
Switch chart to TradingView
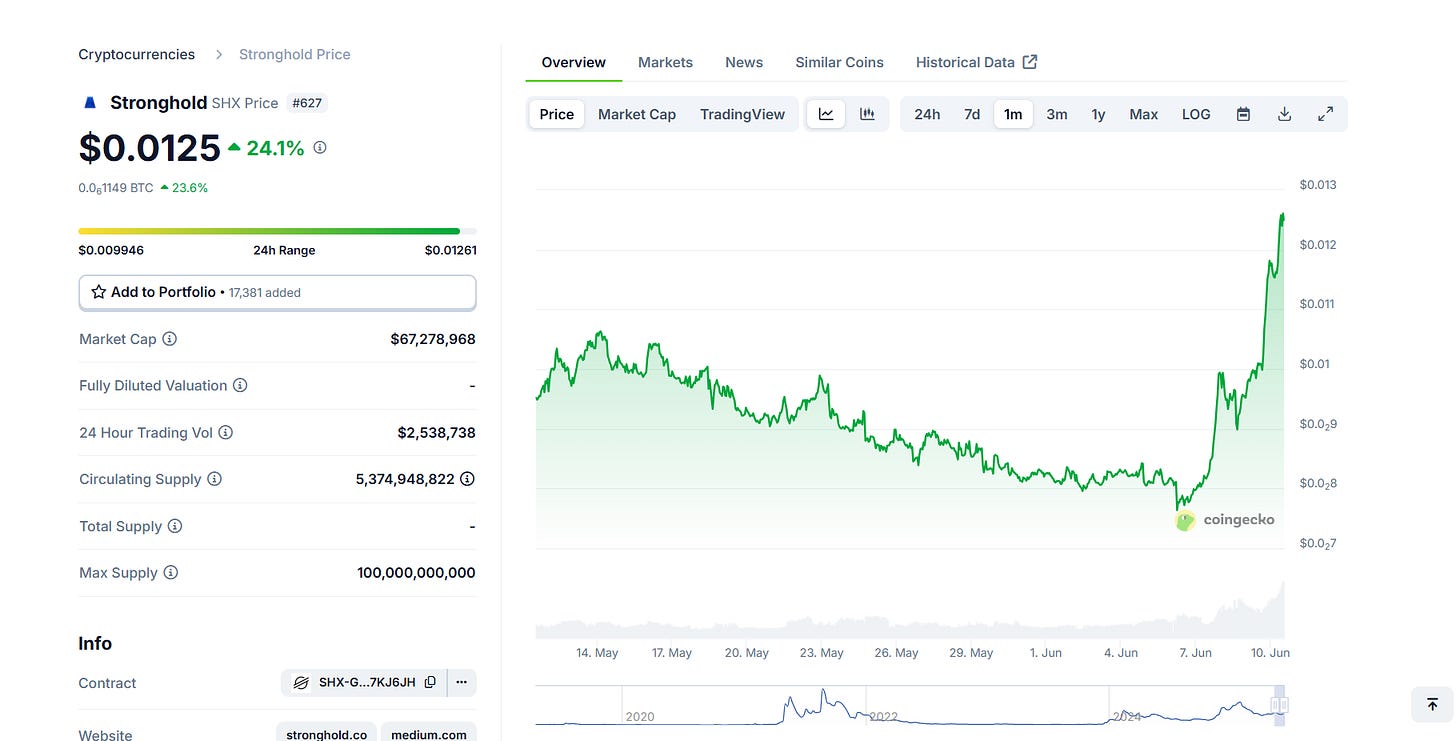coord(743,114)
